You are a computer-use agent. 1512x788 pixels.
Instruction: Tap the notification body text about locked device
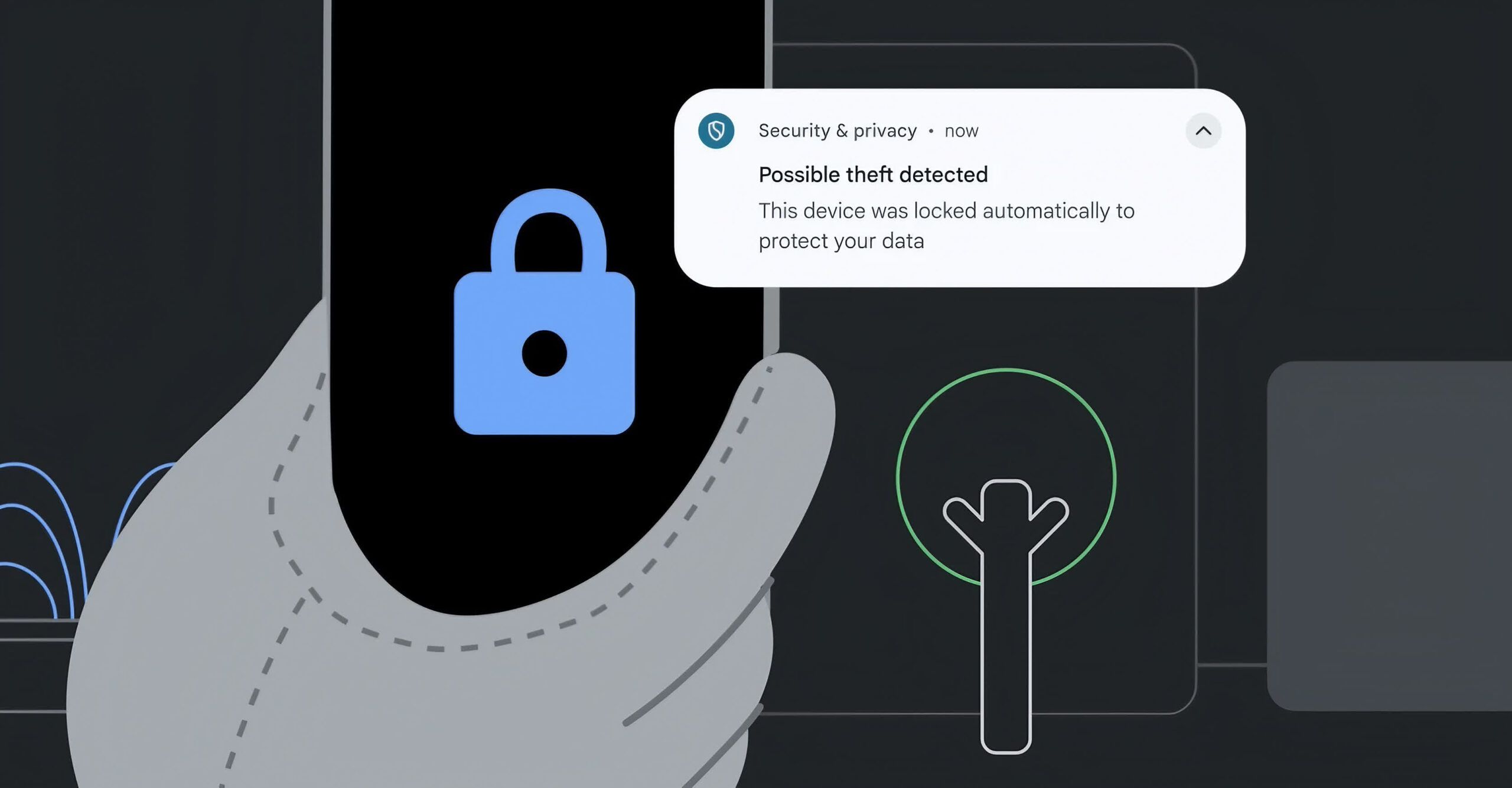[946, 226]
